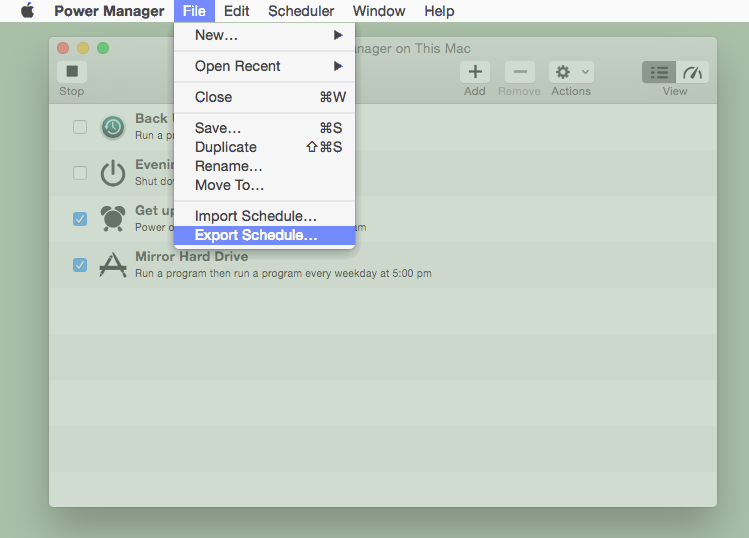Zoom the window with green button
This screenshot has height=538, width=749.
point(103,48)
